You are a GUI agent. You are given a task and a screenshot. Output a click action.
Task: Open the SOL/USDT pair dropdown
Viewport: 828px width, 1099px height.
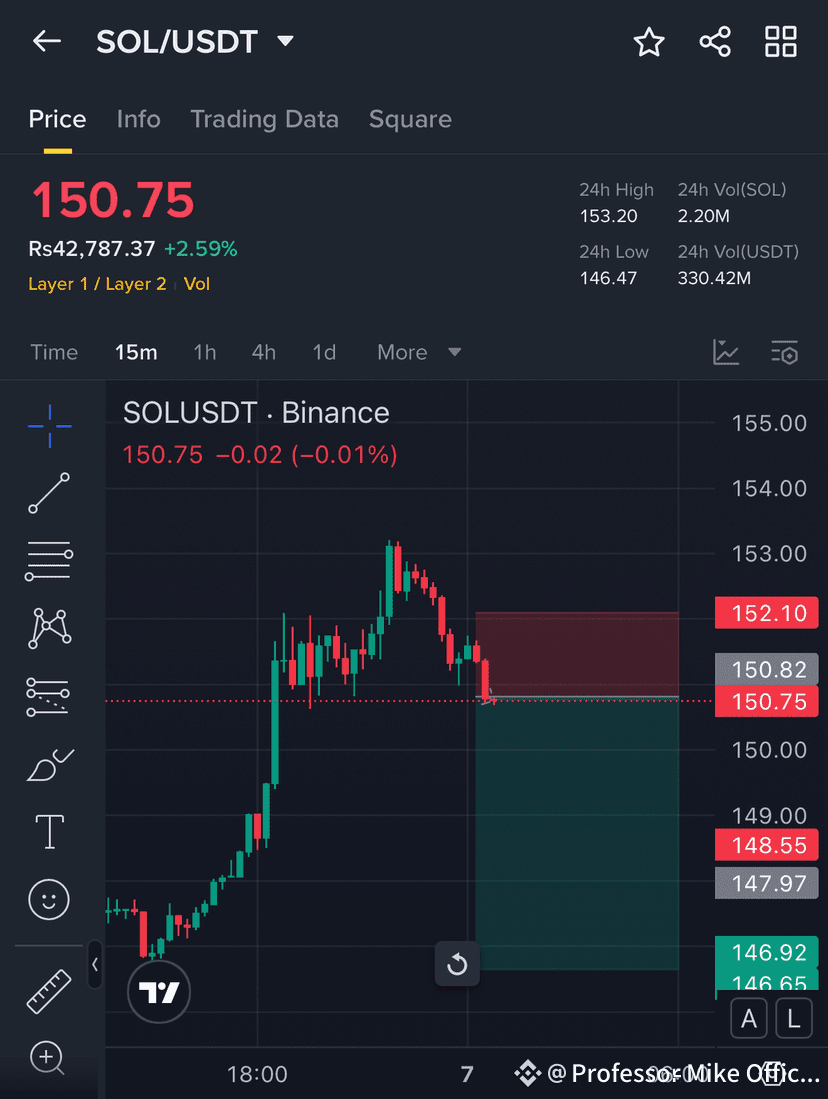(x=285, y=41)
